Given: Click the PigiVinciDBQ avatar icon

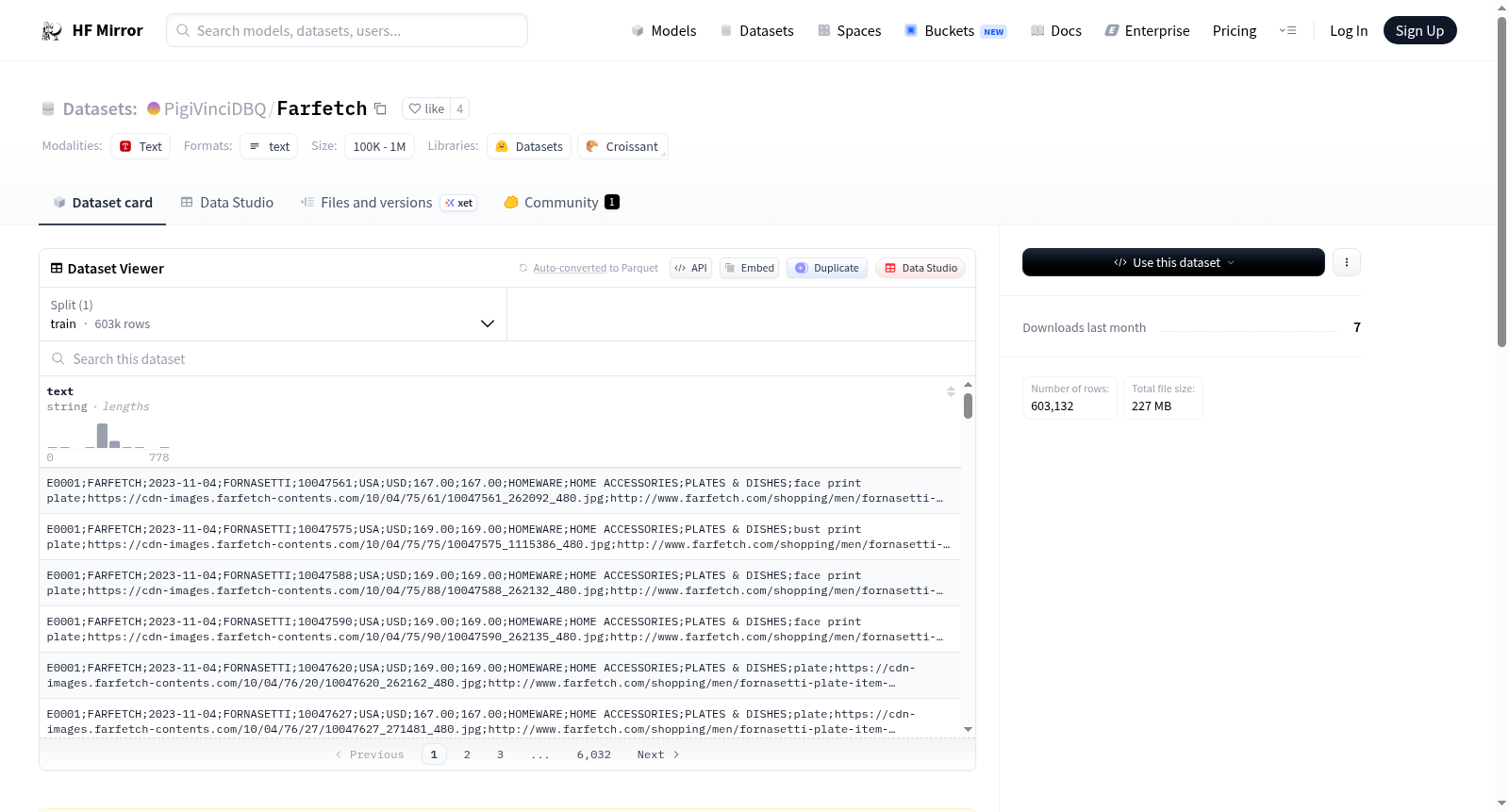Looking at the screenshot, I should point(154,108).
